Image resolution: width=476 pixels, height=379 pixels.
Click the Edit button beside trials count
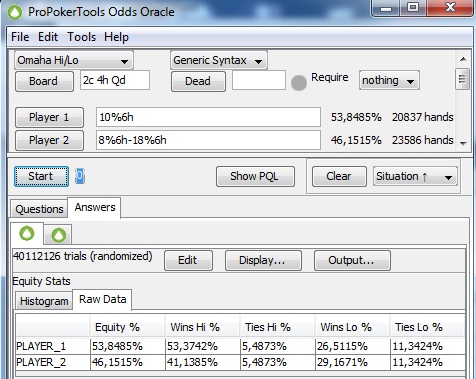pos(188,260)
